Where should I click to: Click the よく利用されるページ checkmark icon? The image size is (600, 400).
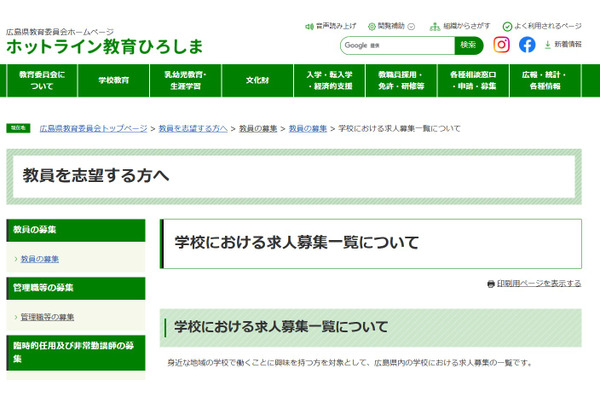507,26
